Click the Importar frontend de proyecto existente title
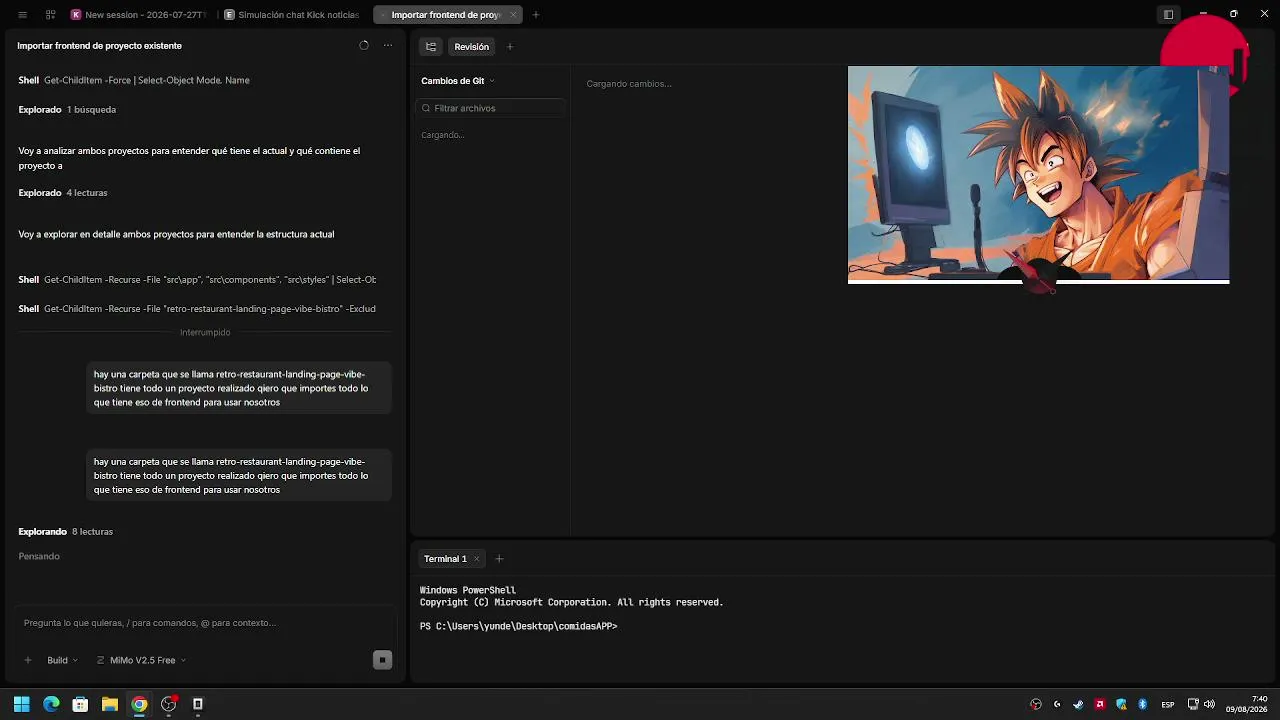 tap(100, 46)
